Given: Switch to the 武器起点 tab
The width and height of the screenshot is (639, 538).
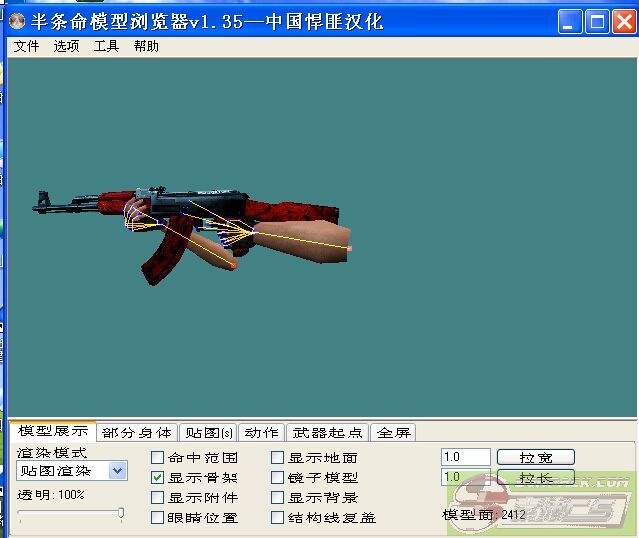Looking at the screenshot, I should tap(327, 432).
